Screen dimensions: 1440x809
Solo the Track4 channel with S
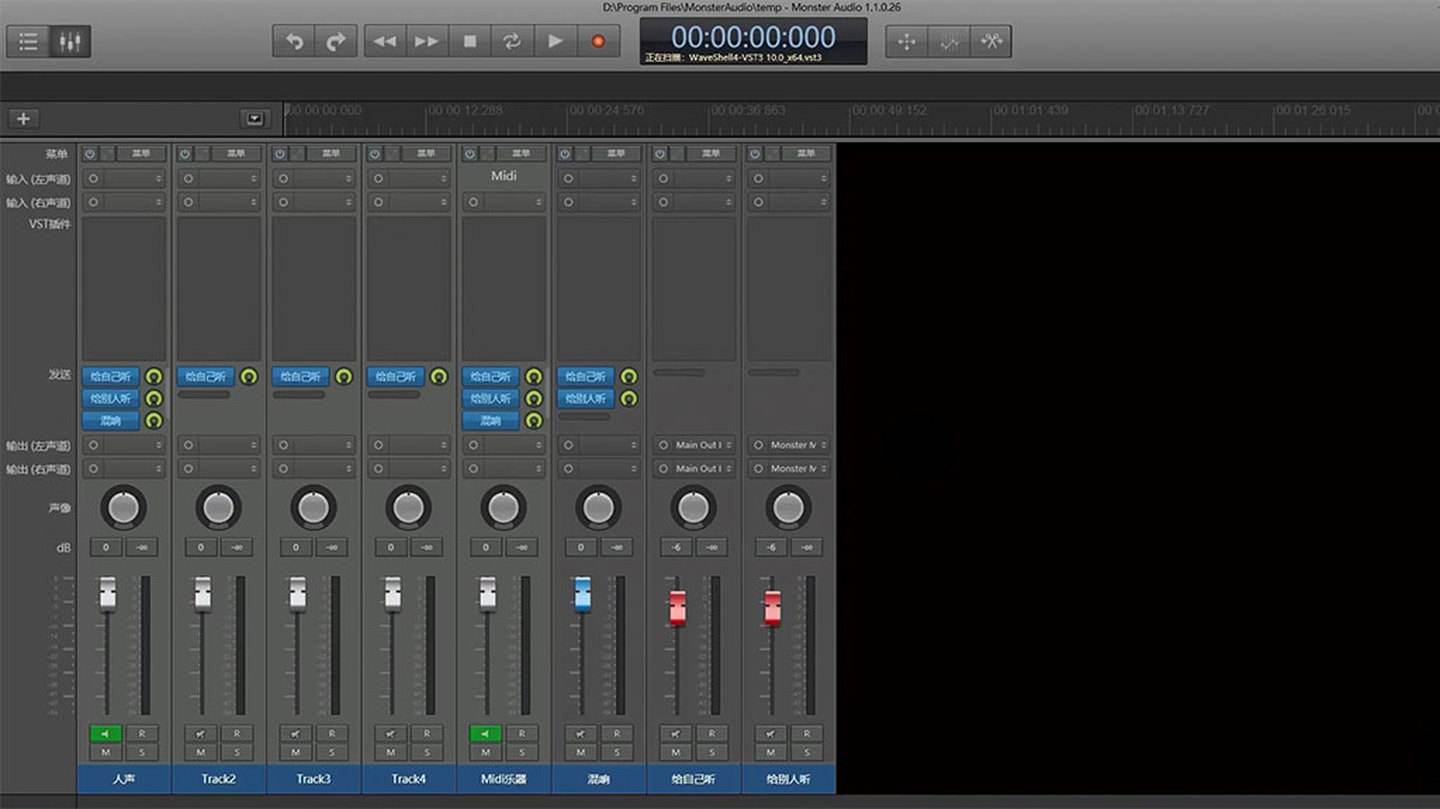click(427, 752)
